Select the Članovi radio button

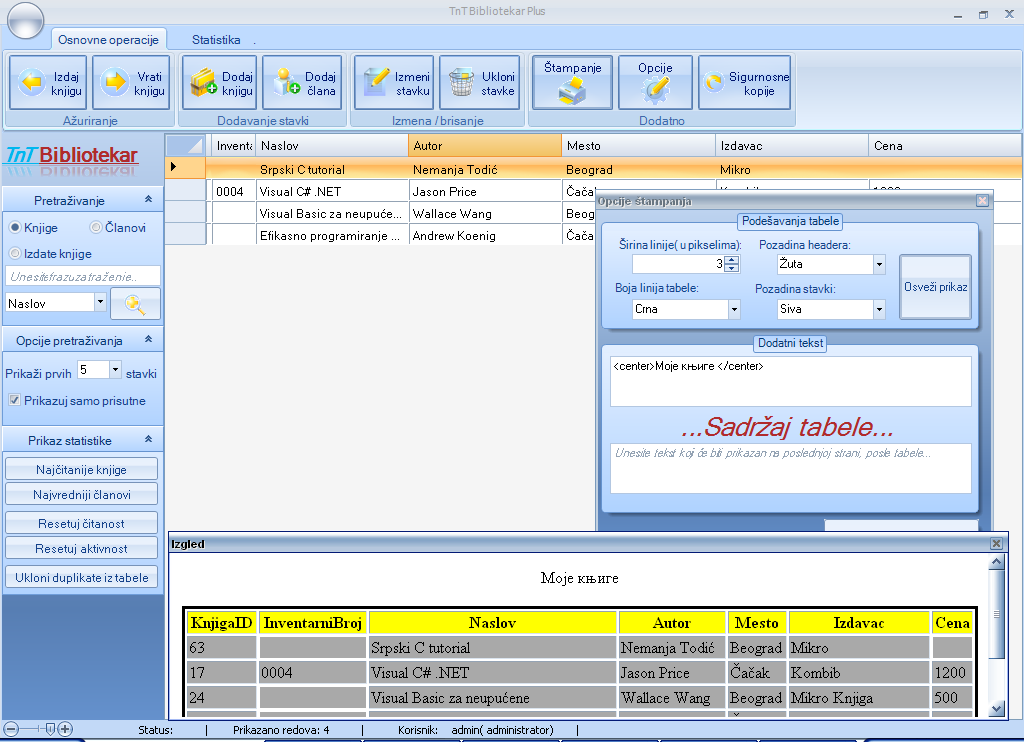click(x=96, y=228)
